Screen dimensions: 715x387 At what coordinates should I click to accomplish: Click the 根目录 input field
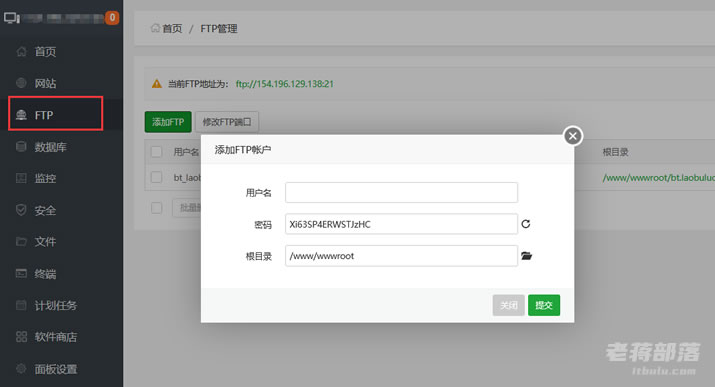click(401, 256)
